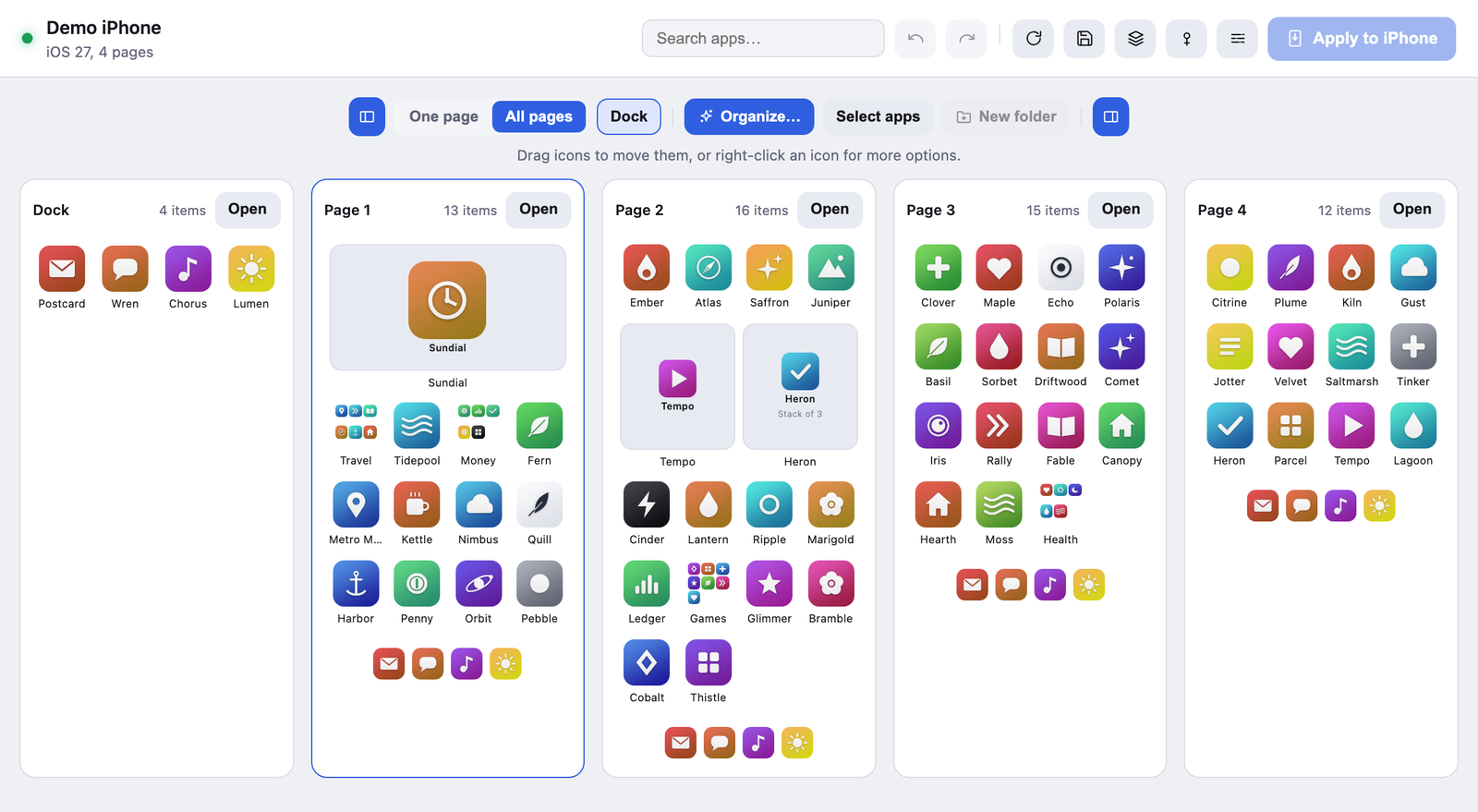Open the Organize… menu
Screen dimensions: 1478x812
749,116
